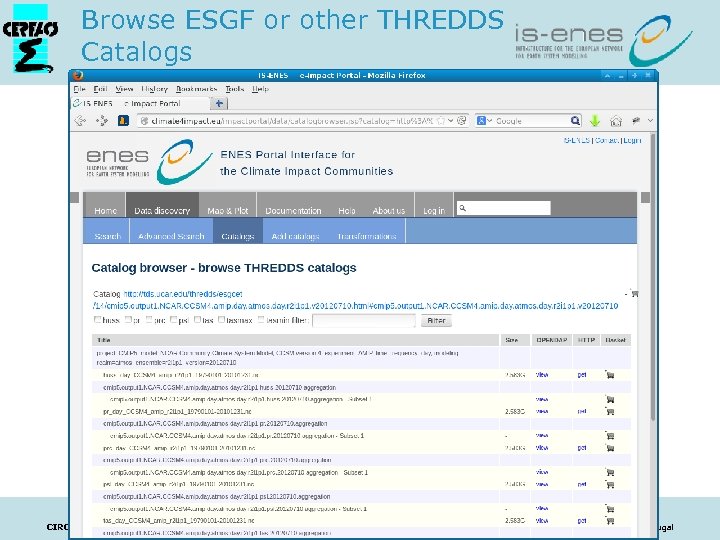Image resolution: width=720 pixels, height=540 pixels.
Task: Go to the Firefox home page icon
Action: pyautogui.click(x=615, y=121)
